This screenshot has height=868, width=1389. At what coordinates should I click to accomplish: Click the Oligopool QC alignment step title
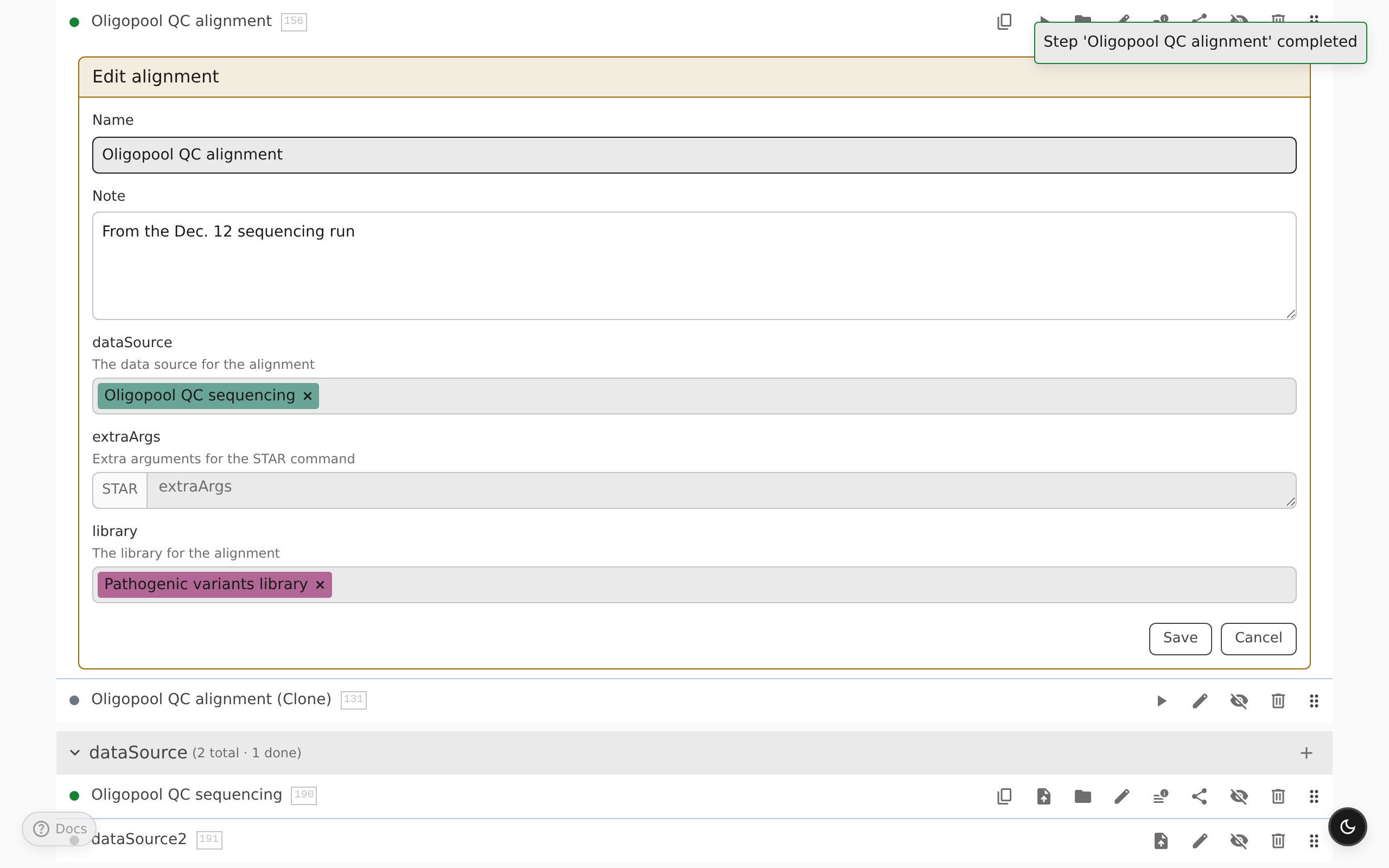click(181, 21)
